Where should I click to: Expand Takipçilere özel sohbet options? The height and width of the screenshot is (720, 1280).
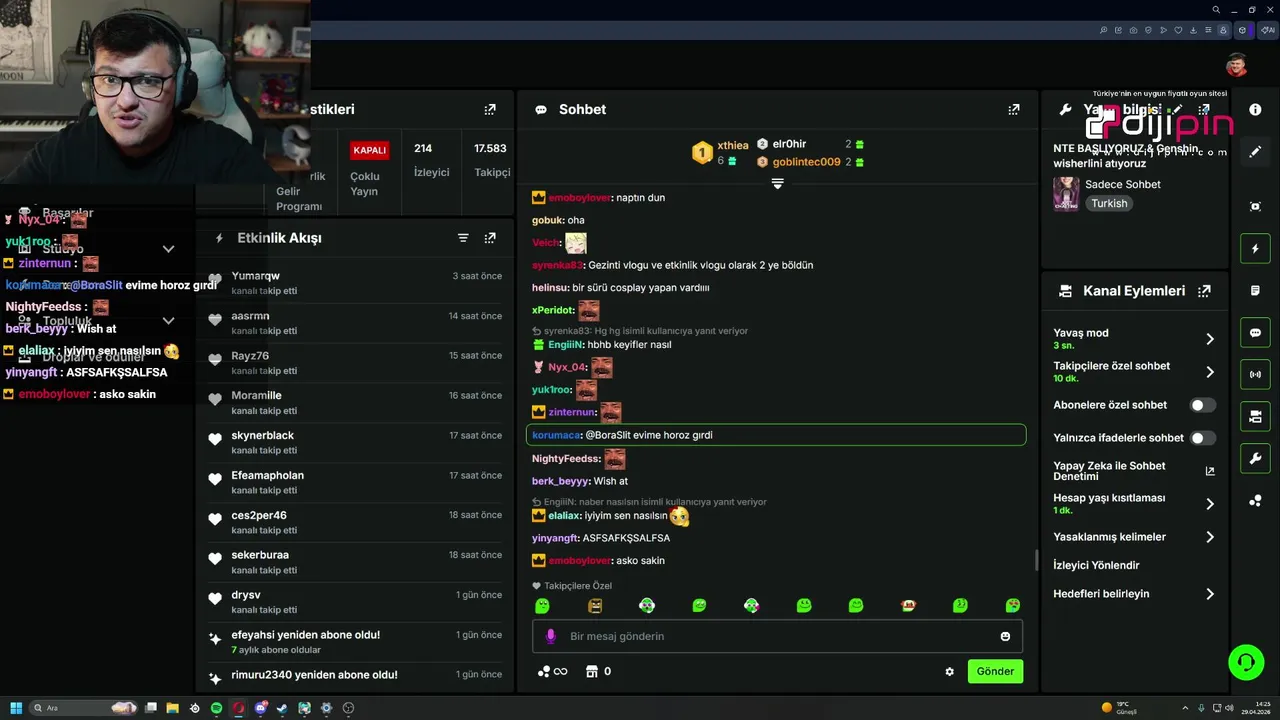click(1210, 372)
